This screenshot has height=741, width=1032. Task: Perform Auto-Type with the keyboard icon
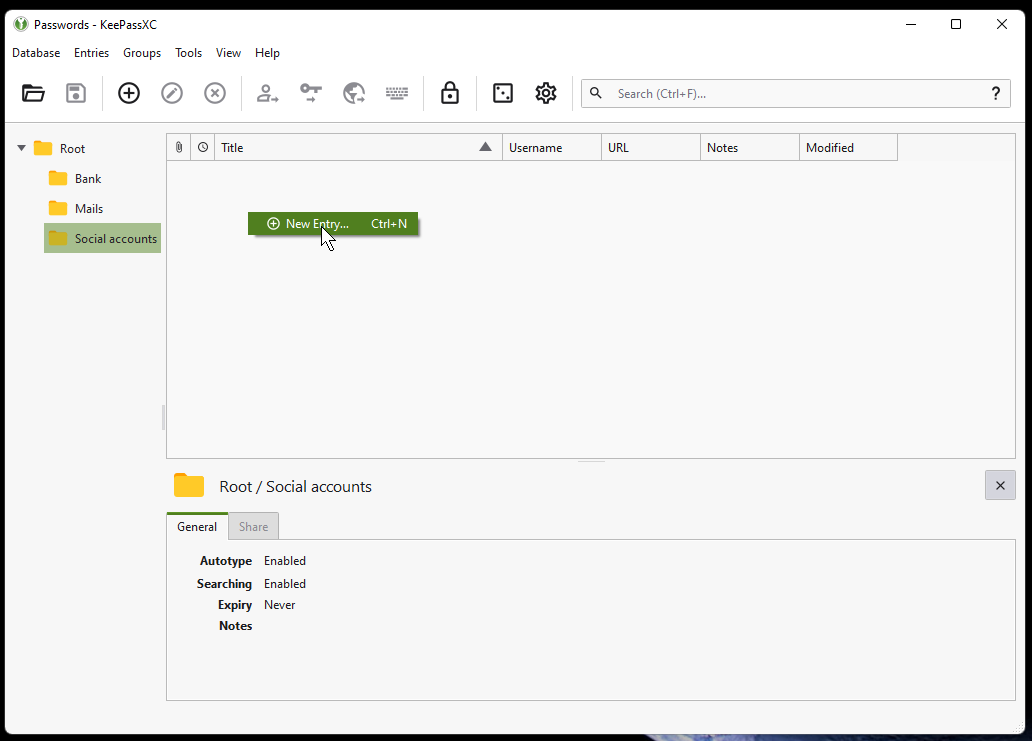397,93
